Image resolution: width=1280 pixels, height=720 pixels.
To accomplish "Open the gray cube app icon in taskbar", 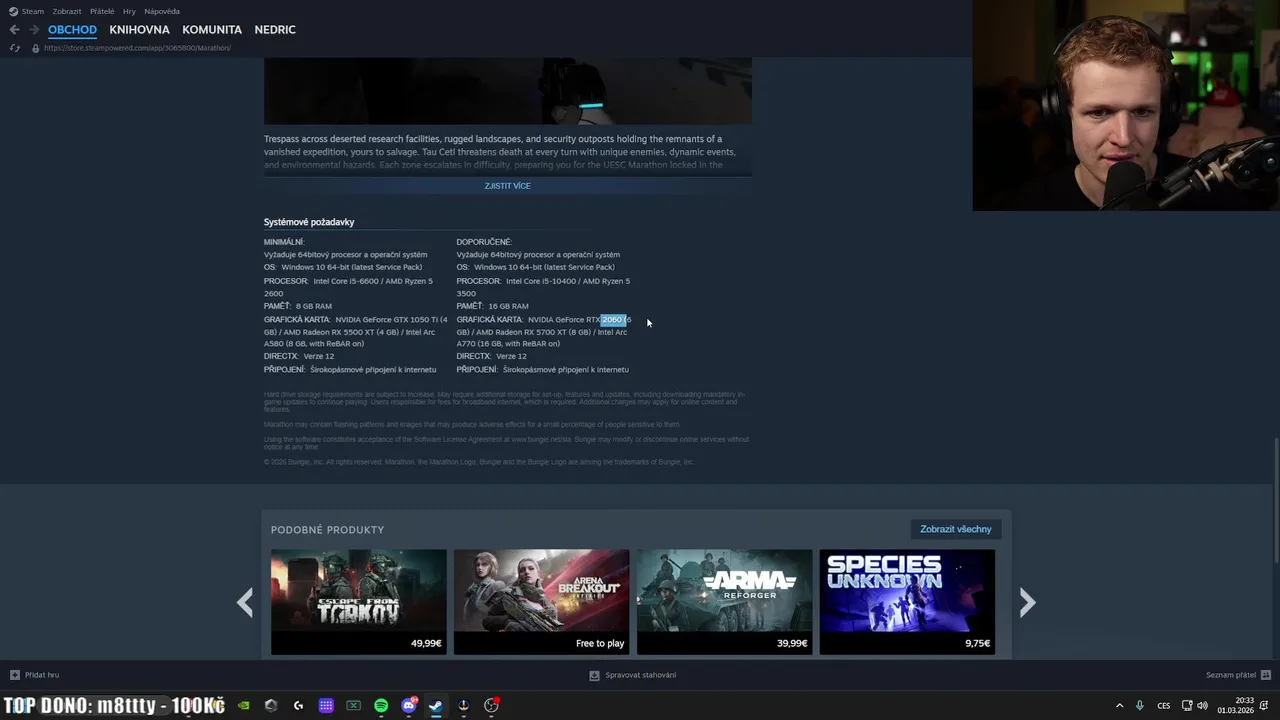I will coord(271,705).
